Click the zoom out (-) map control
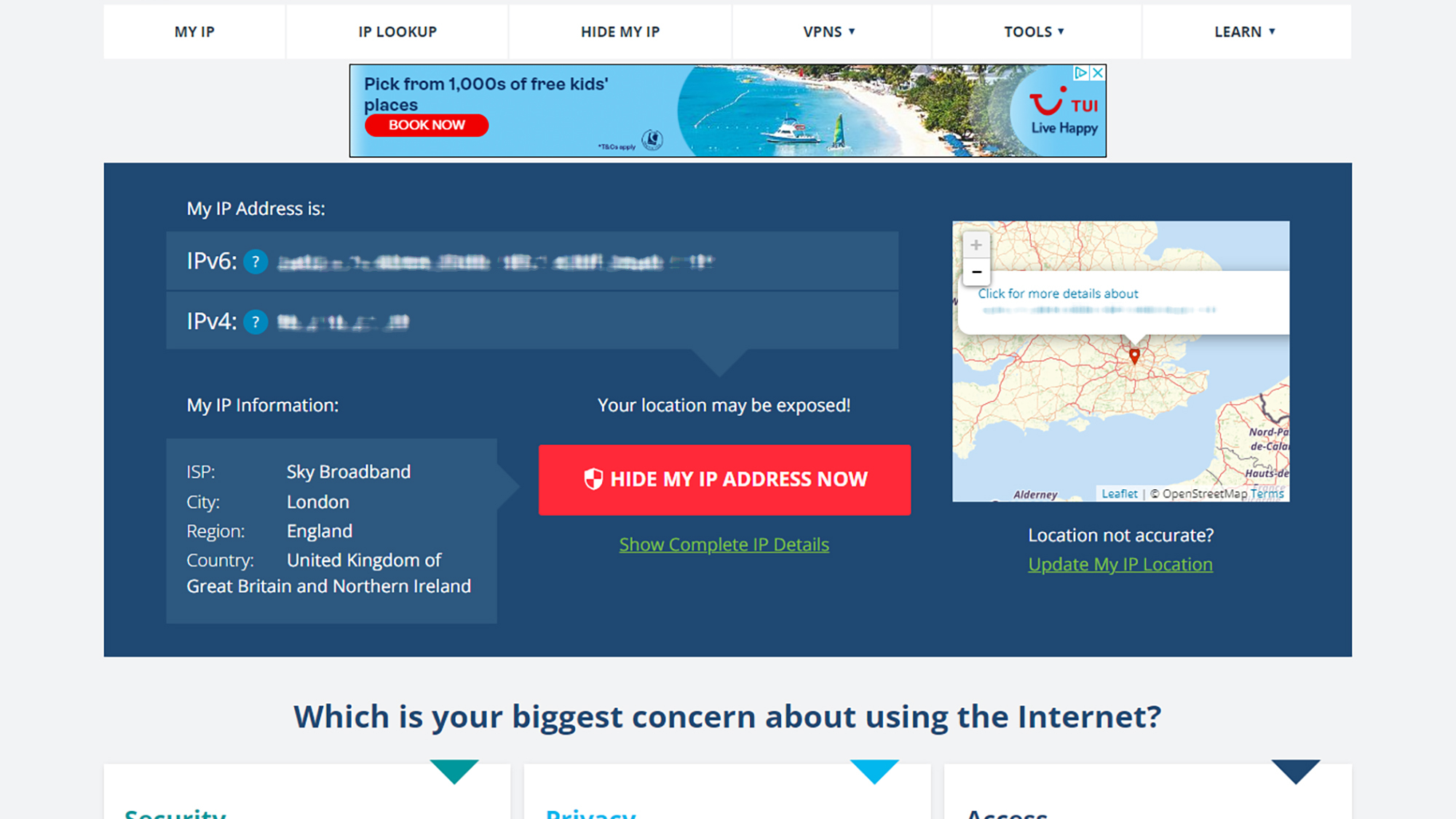This screenshot has width=1456, height=819. [977, 271]
